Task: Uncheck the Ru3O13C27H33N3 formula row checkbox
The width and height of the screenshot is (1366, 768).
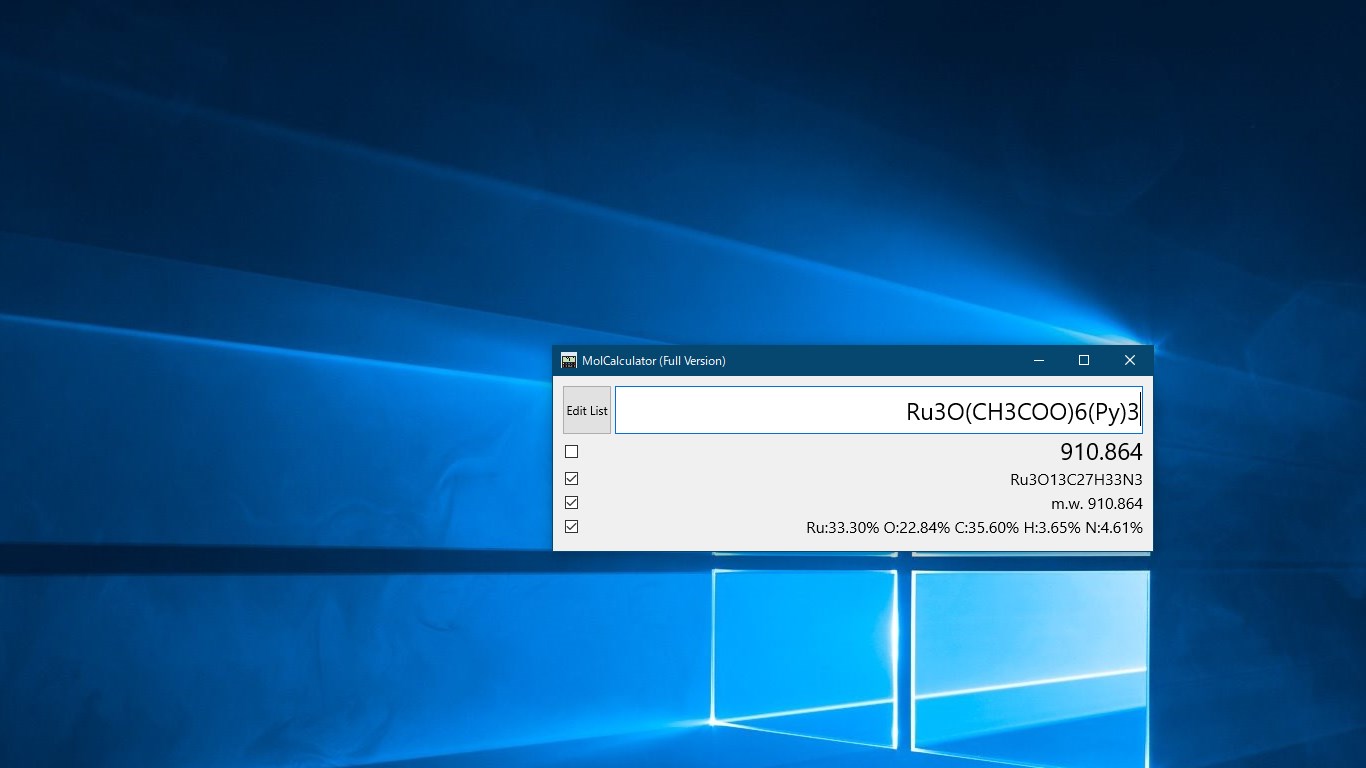Action: 571,479
